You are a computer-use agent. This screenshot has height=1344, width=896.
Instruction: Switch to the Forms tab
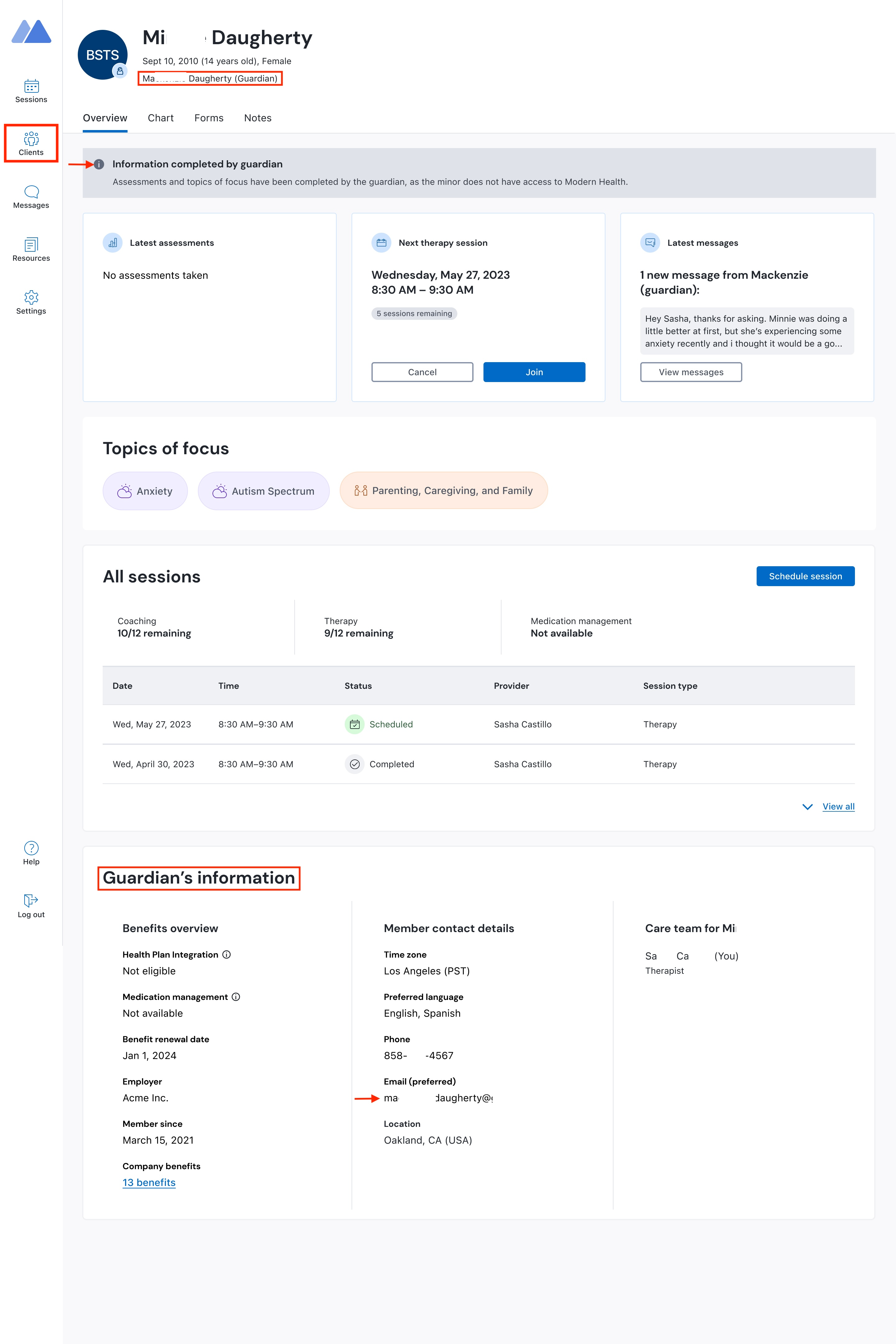pyautogui.click(x=208, y=118)
